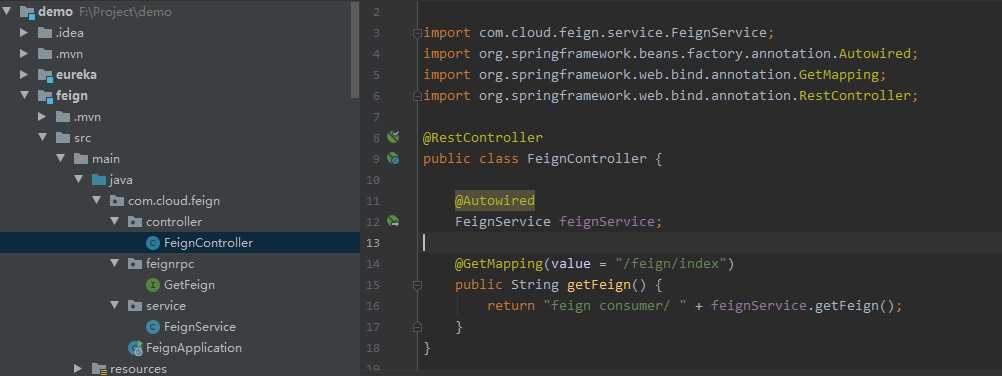Click the feign module folder icon

click(x=45, y=97)
